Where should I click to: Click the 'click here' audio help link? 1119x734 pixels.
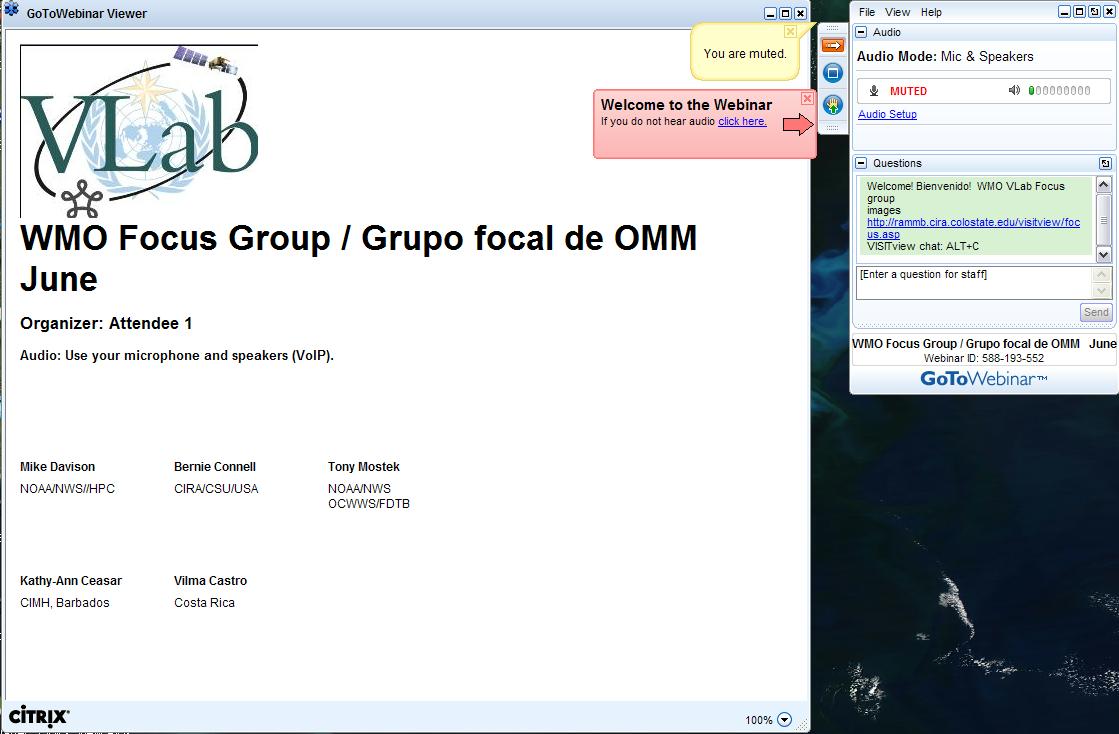742,121
